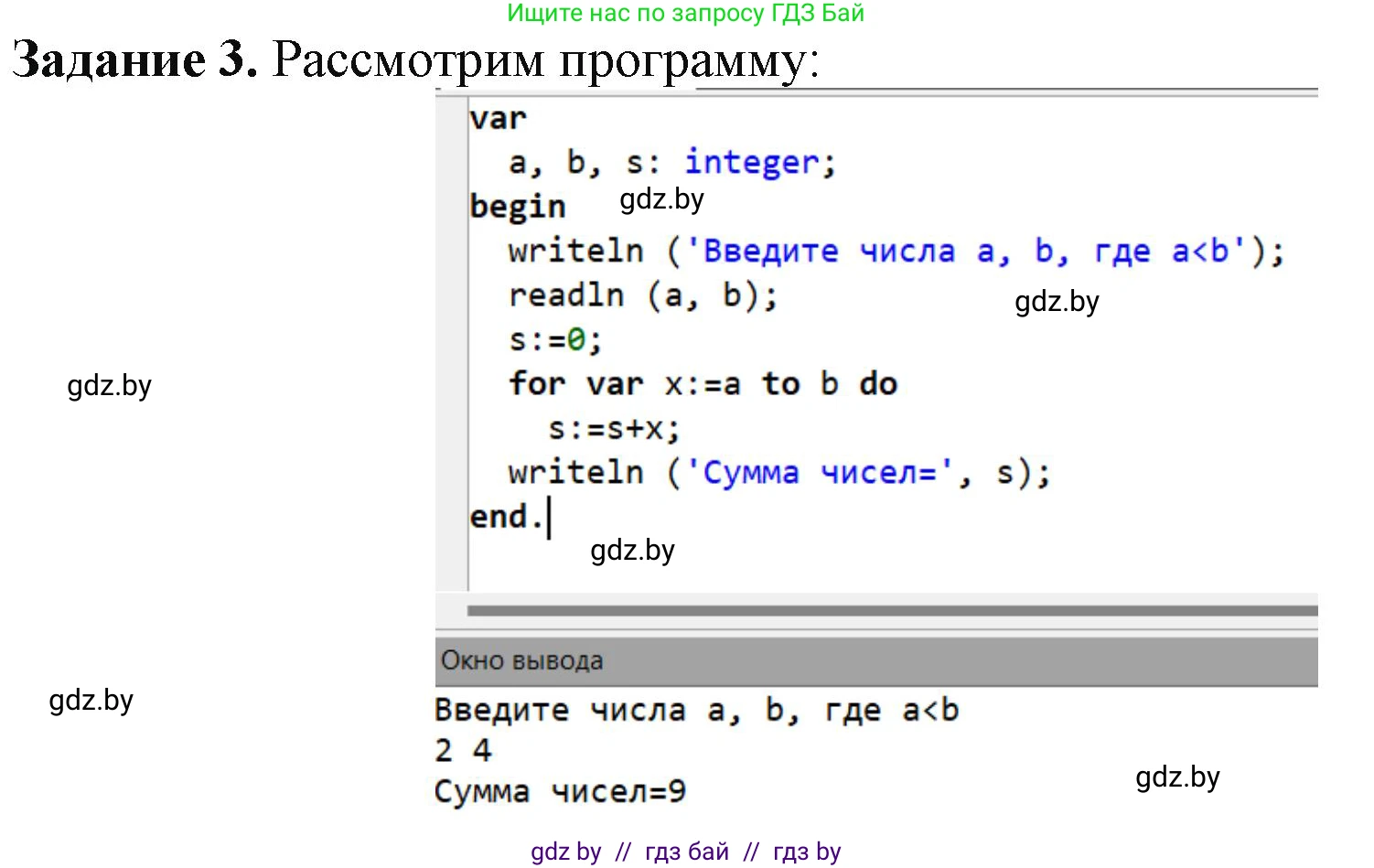Click the 'begin' keyword in the code
Image resolution: width=1374 pixels, height=868 pixels.
pos(518,205)
